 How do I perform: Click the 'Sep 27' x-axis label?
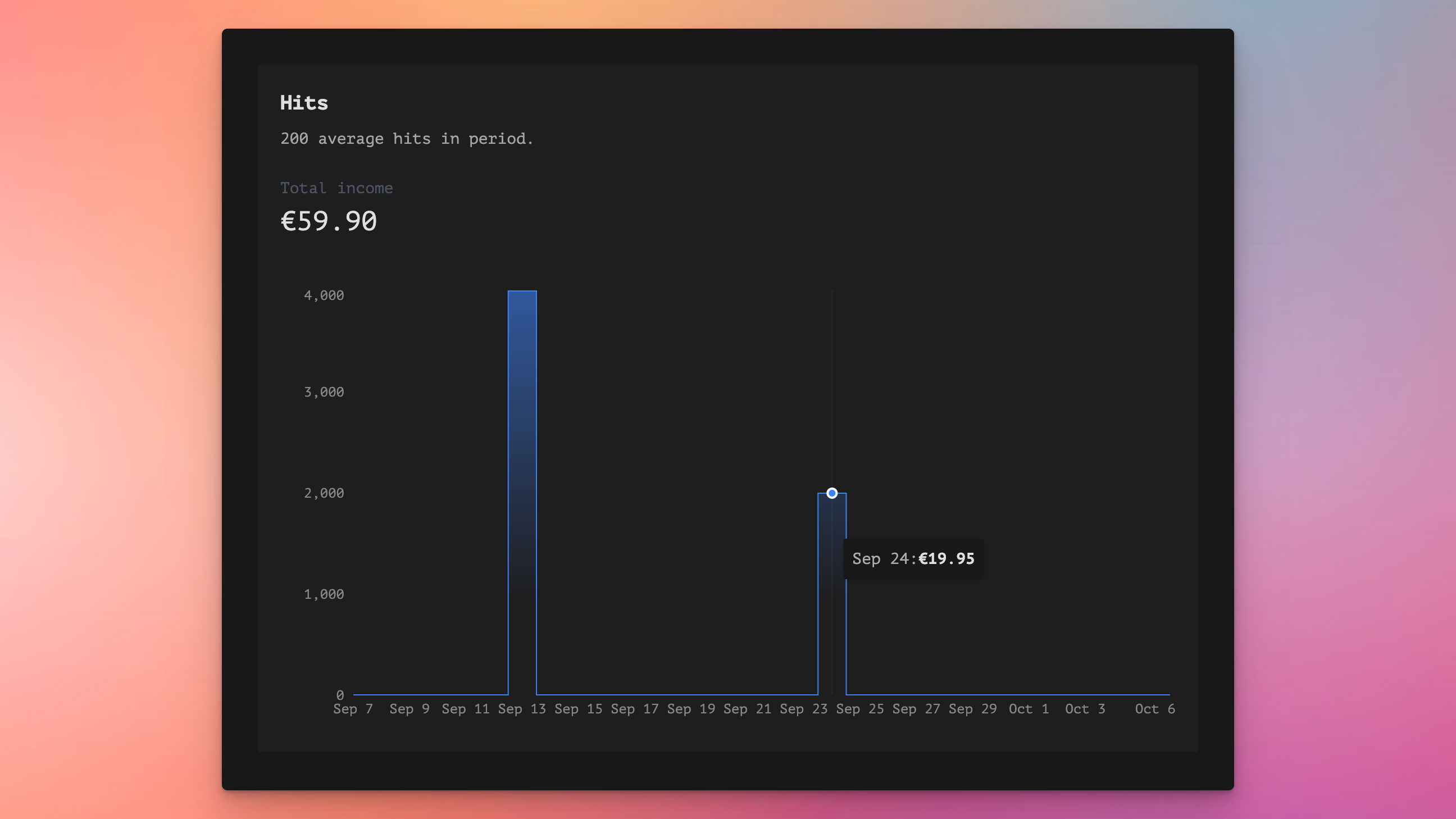click(x=916, y=709)
